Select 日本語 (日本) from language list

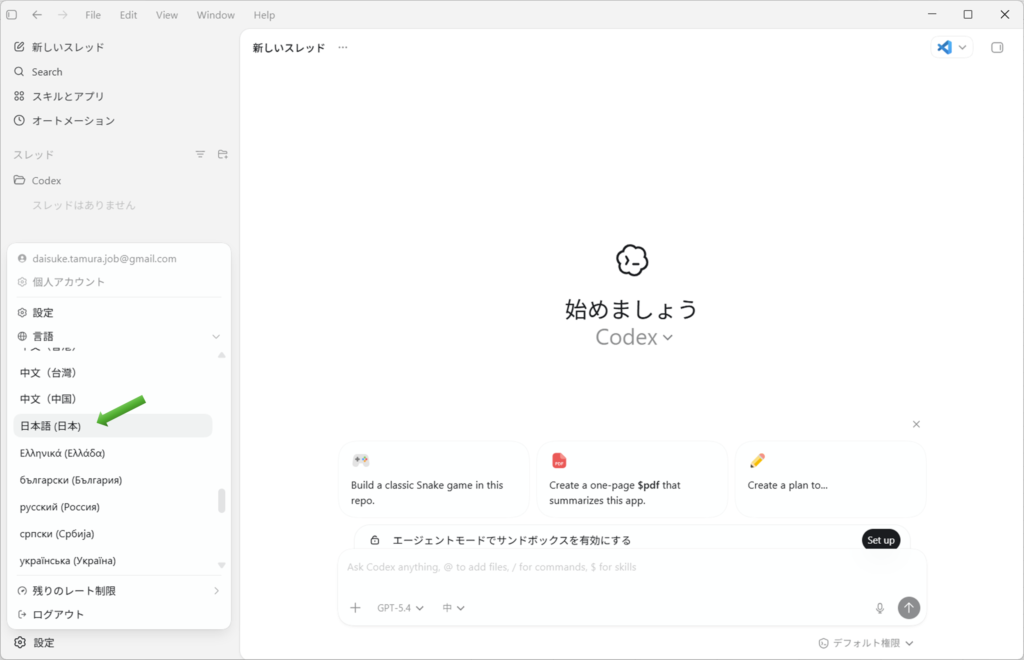pyautogui.click(x=51, y=426)
